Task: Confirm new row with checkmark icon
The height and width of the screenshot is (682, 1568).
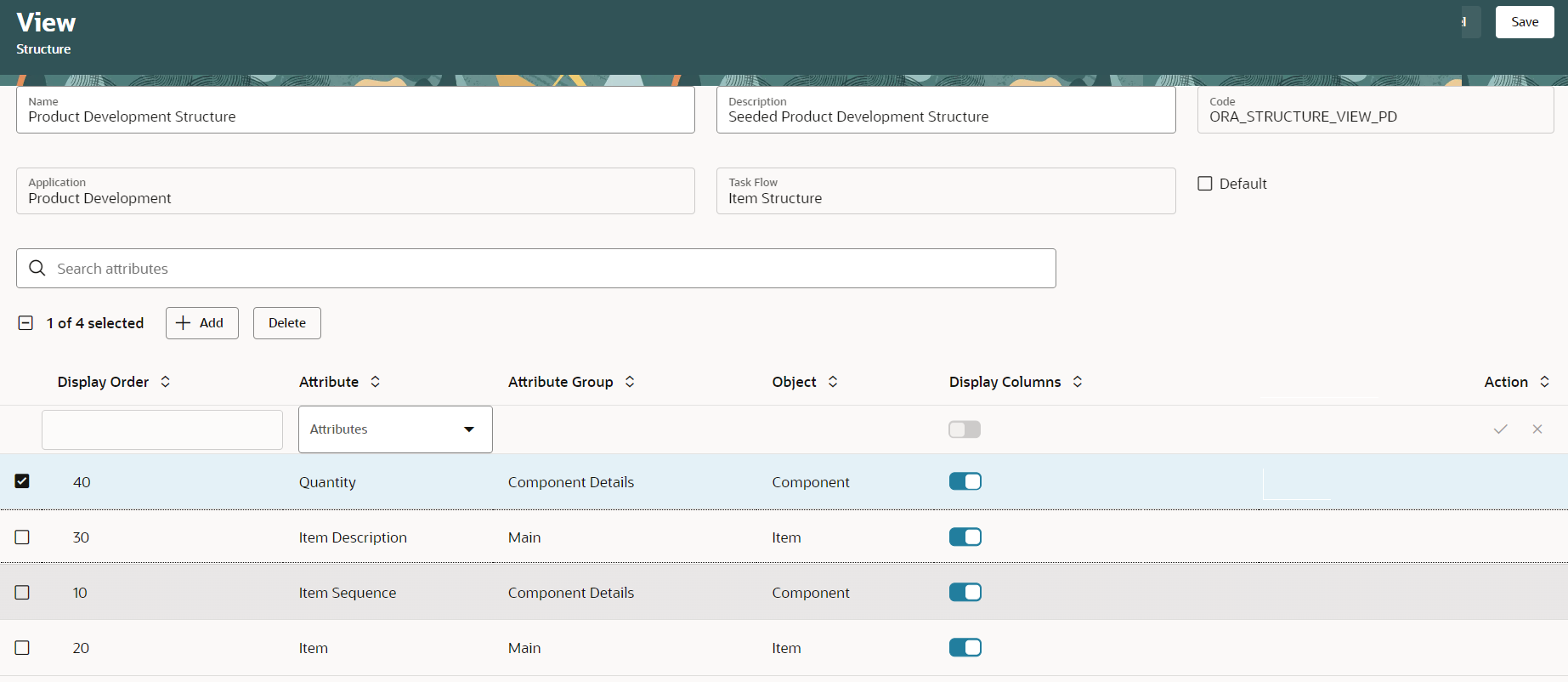Action: pyautogui.click(x=1501, y=429)
